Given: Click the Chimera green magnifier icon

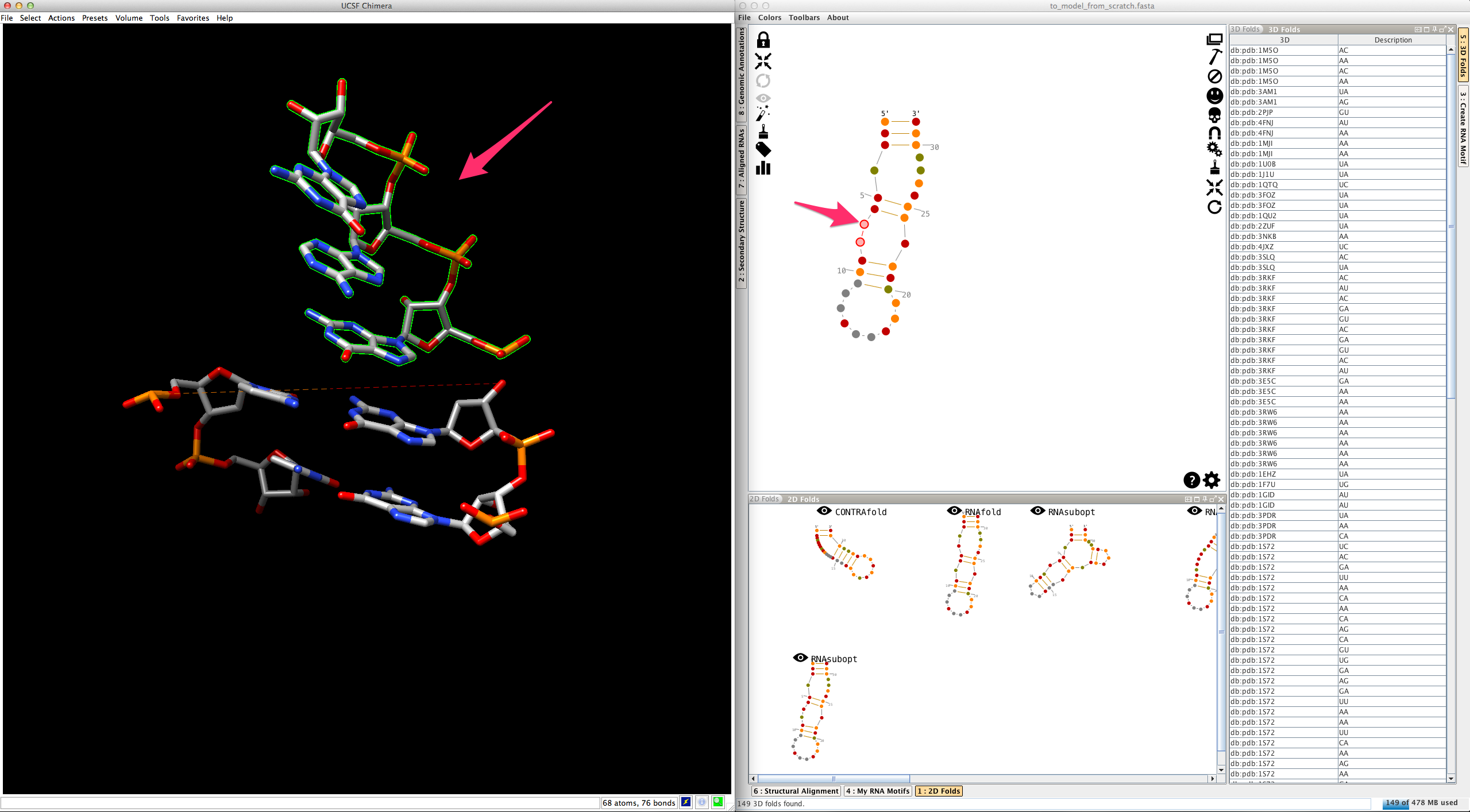Looking at the screenshot, I should tap(718, 802).
